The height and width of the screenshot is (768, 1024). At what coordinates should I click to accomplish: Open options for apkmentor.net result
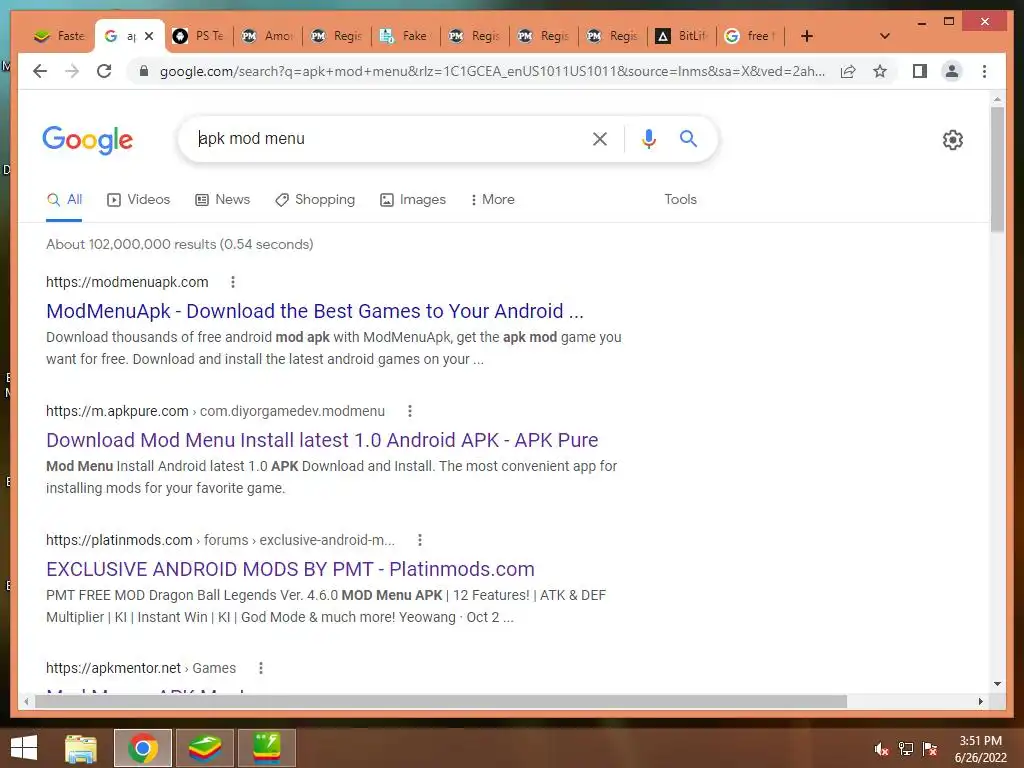pyautogui.click(x=261, y=668)
